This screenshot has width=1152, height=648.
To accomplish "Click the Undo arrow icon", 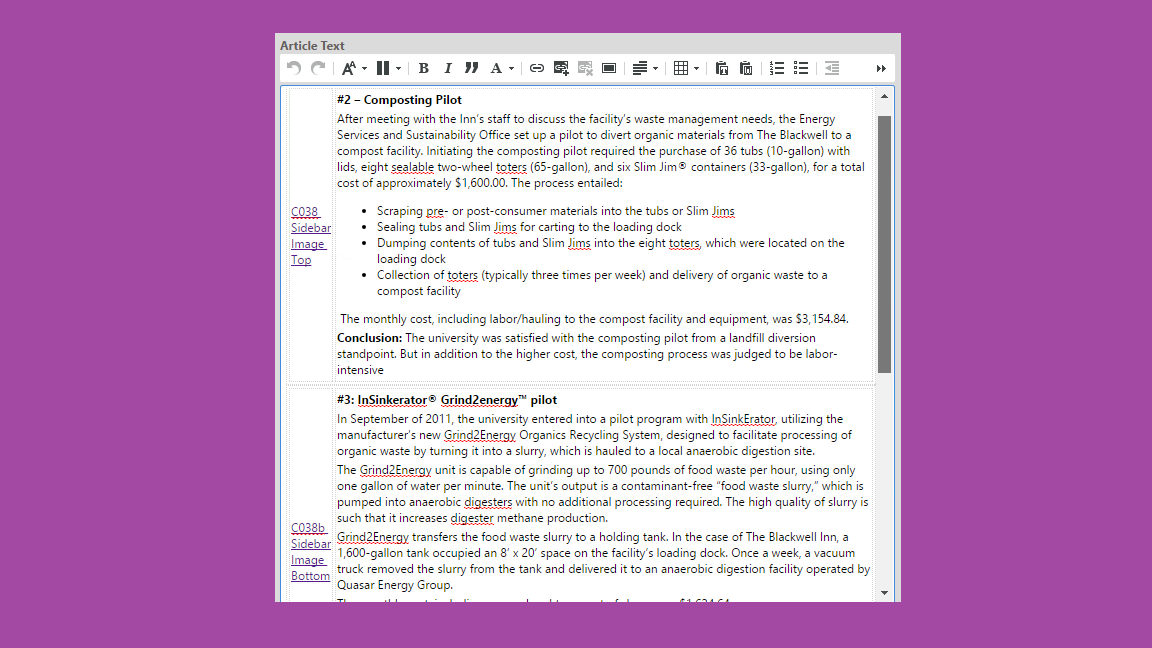I will click(293, 68).
